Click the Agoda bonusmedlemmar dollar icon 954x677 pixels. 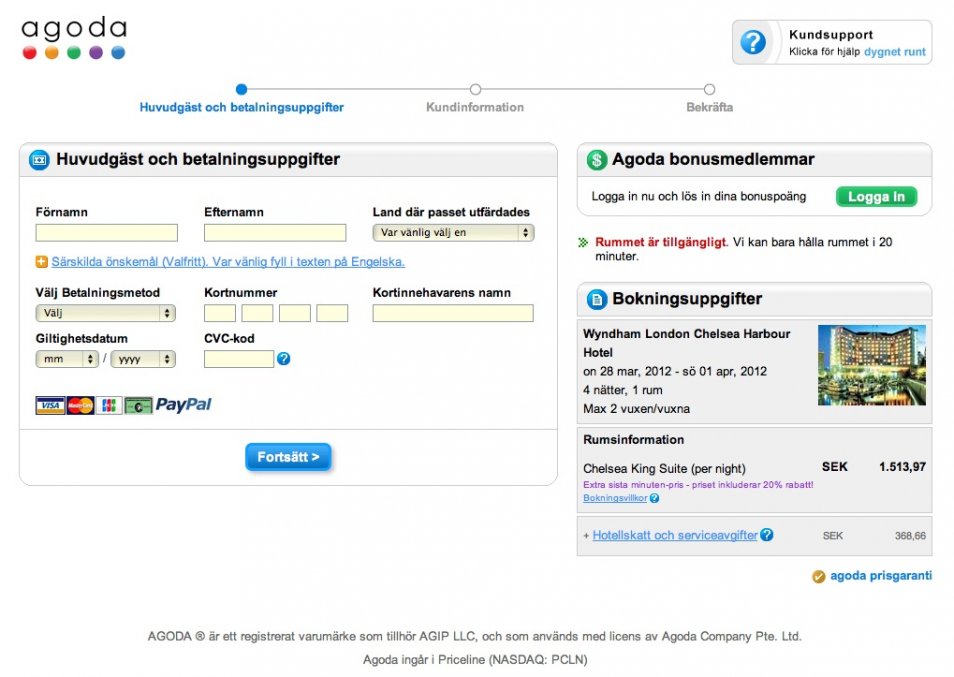(x=597, y=160)
